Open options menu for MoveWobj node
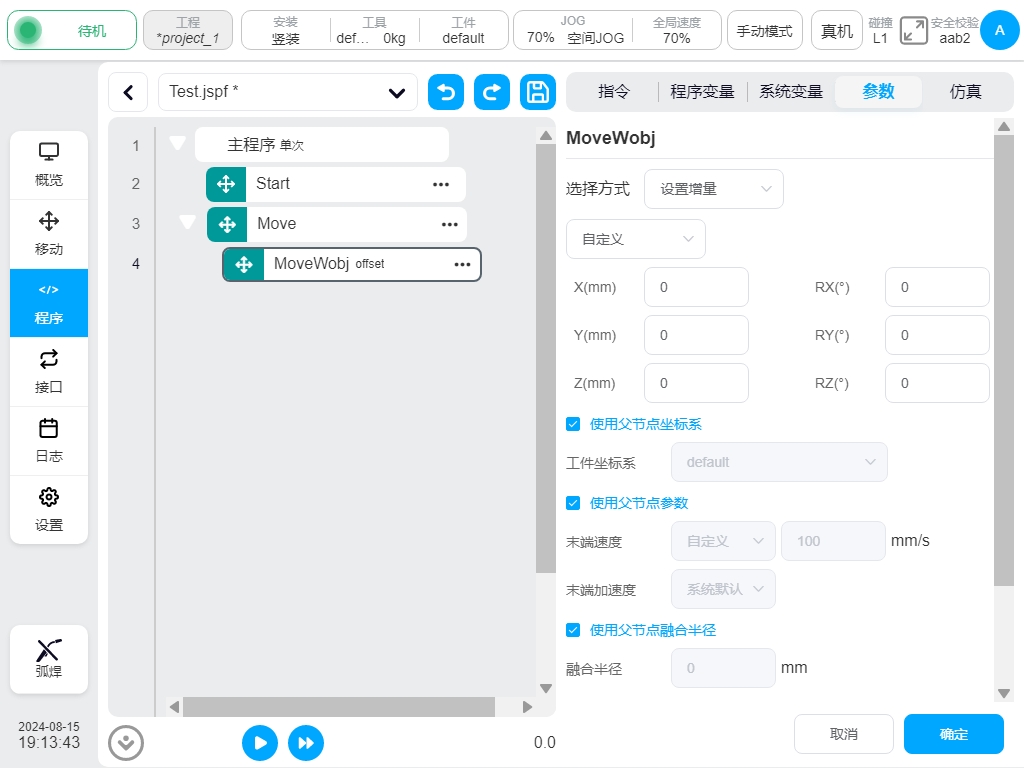This screenshot has height=768, width=1024. click(462, 265)
